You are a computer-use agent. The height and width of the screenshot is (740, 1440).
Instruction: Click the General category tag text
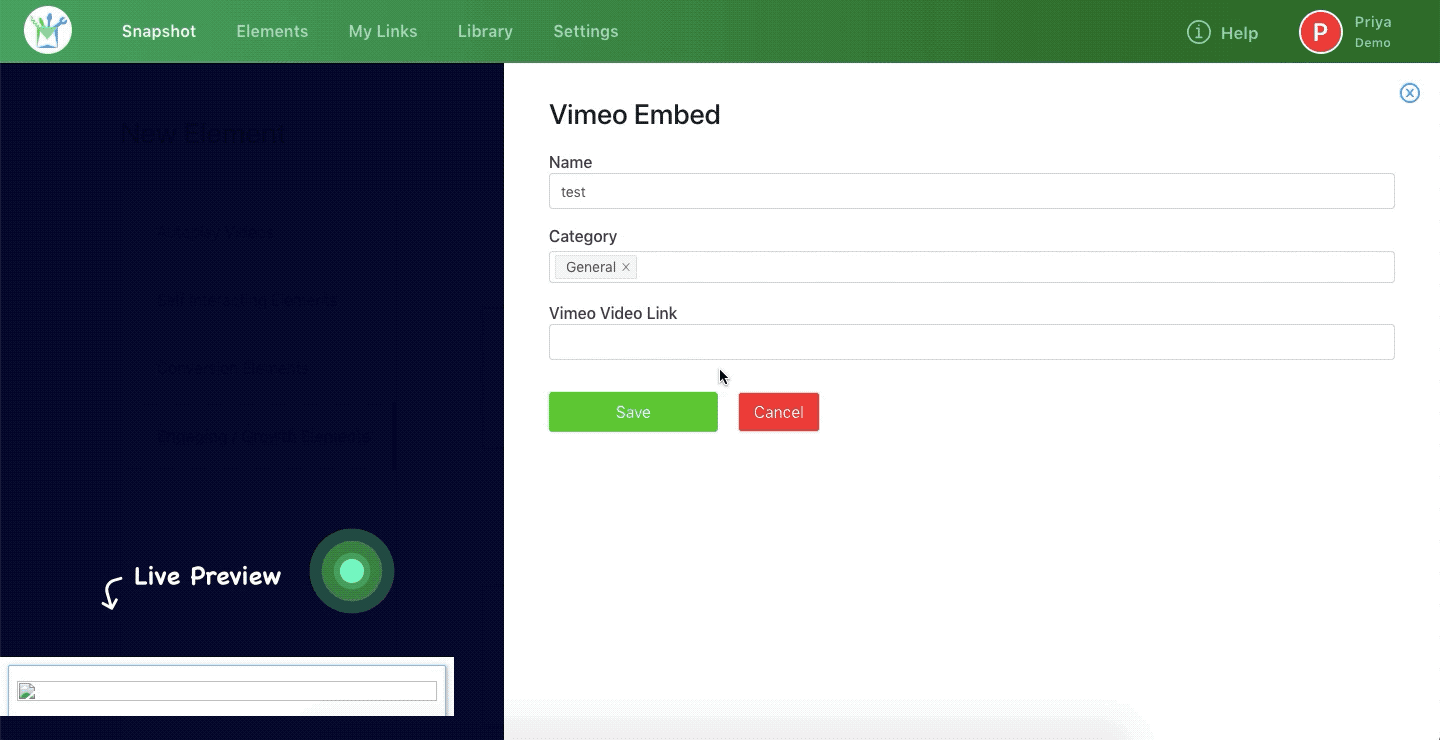590,267
